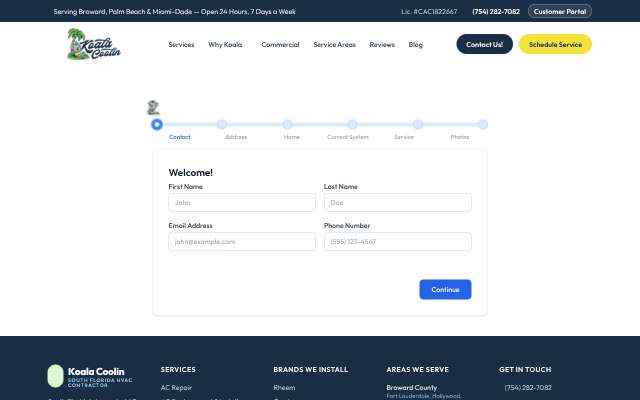Click the SERVICES footer heading
The image size is (640, 400).
click(178, 369)
